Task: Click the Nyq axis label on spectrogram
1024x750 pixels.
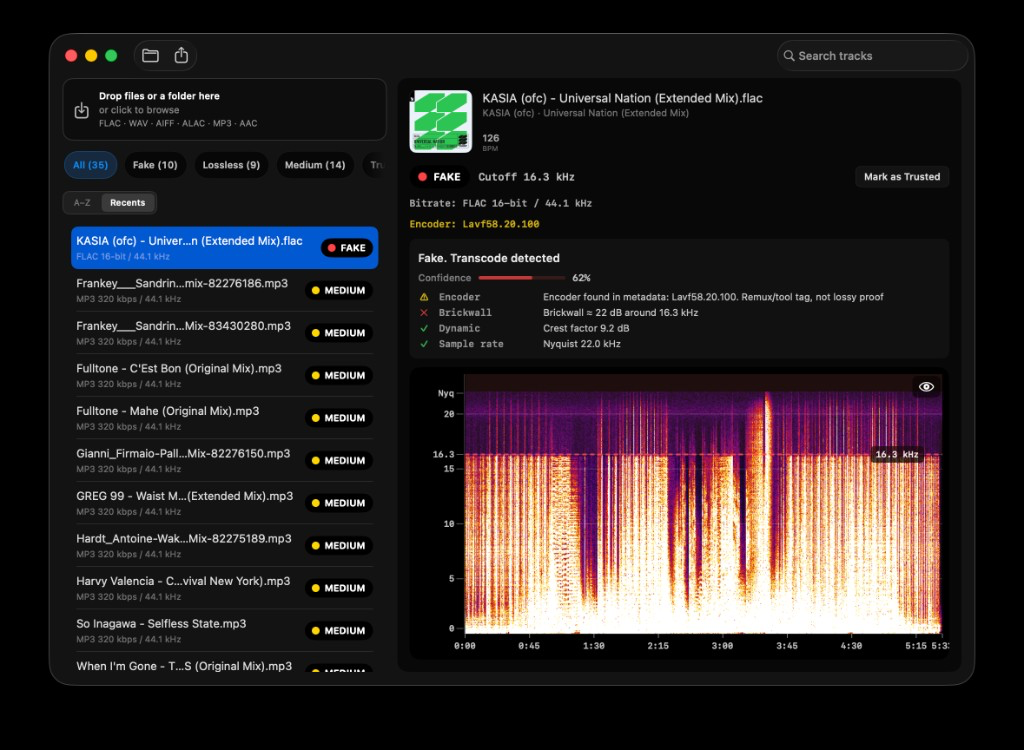Action: click(x=445, y=393)
